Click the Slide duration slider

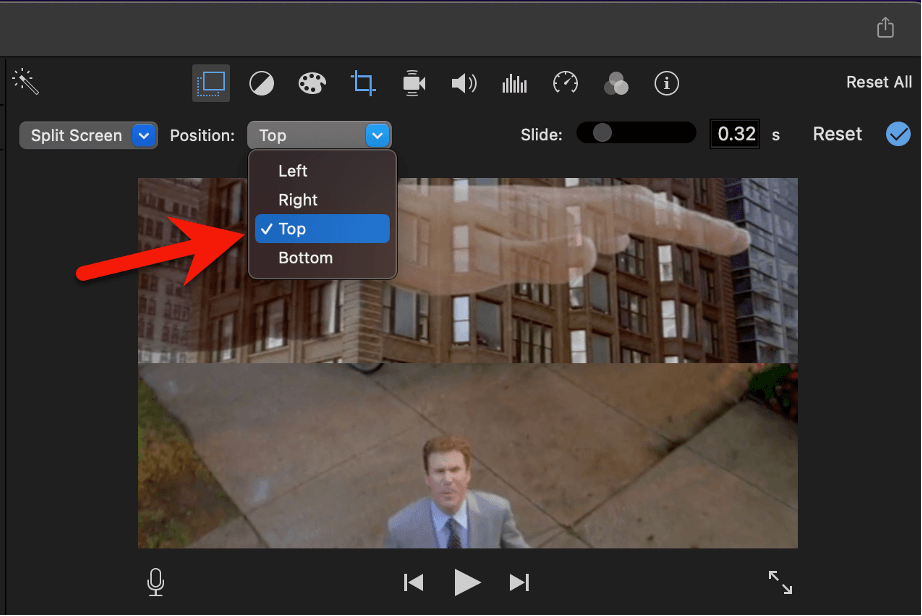tap(636, 133)
